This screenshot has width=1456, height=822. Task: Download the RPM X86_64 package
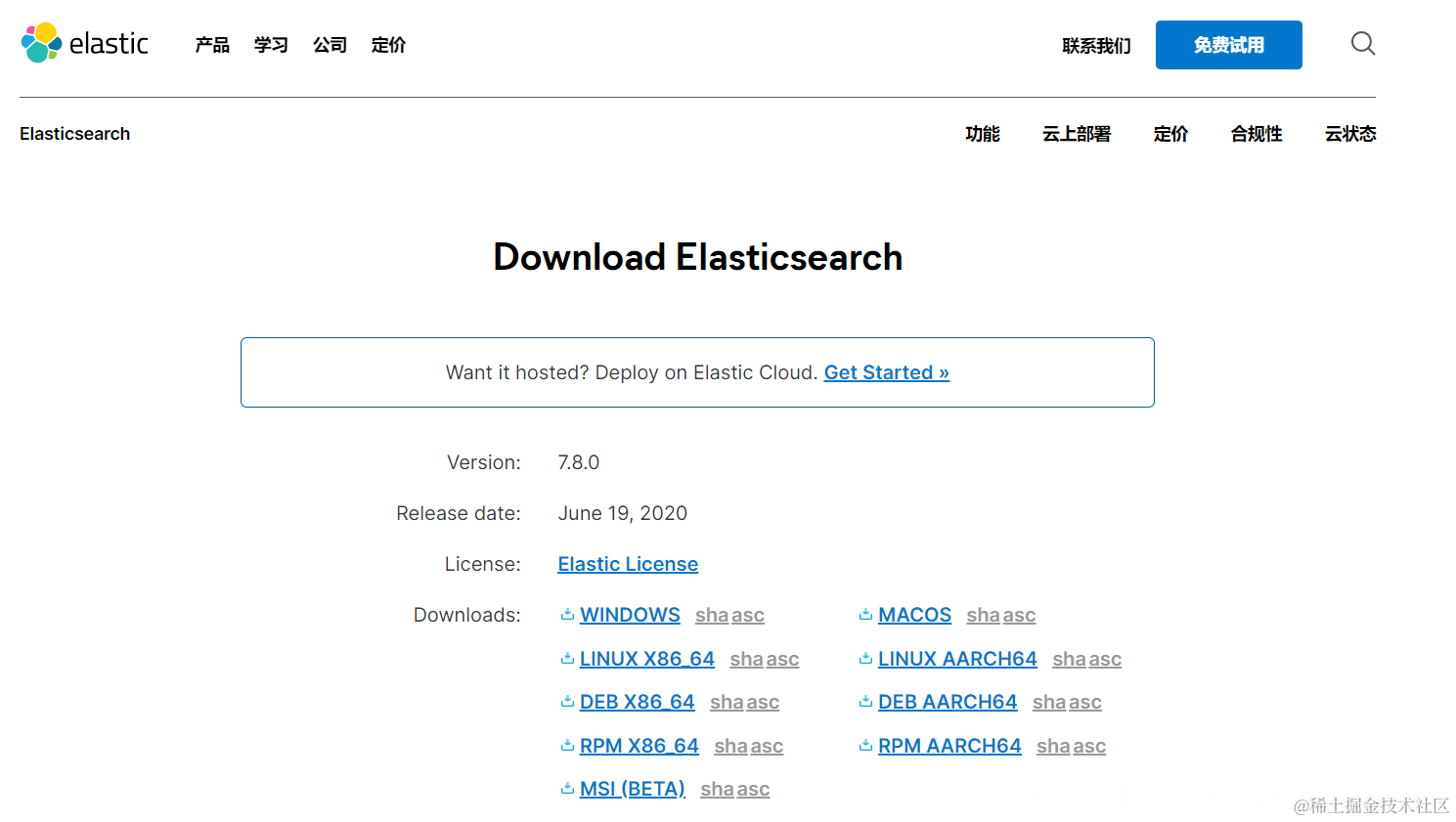640,746
